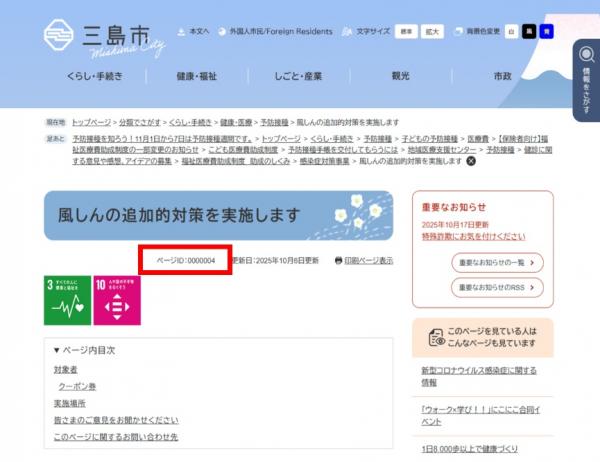Viewport: 600px width, 462px height.
Task: Open 子どもの予防接種 history link
Action: coord(430,139)
